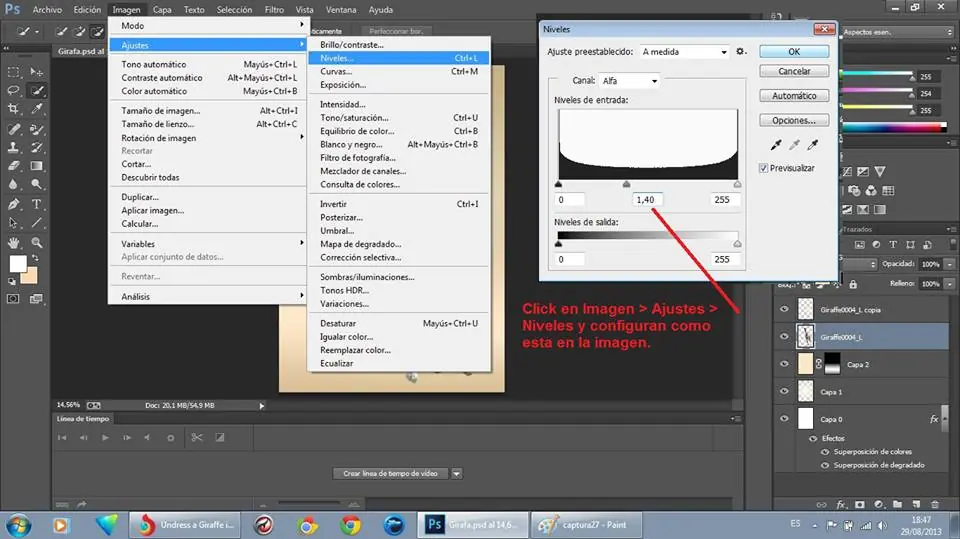Open the Ajuste preestablecido dropdown

(x=684, y=52)
